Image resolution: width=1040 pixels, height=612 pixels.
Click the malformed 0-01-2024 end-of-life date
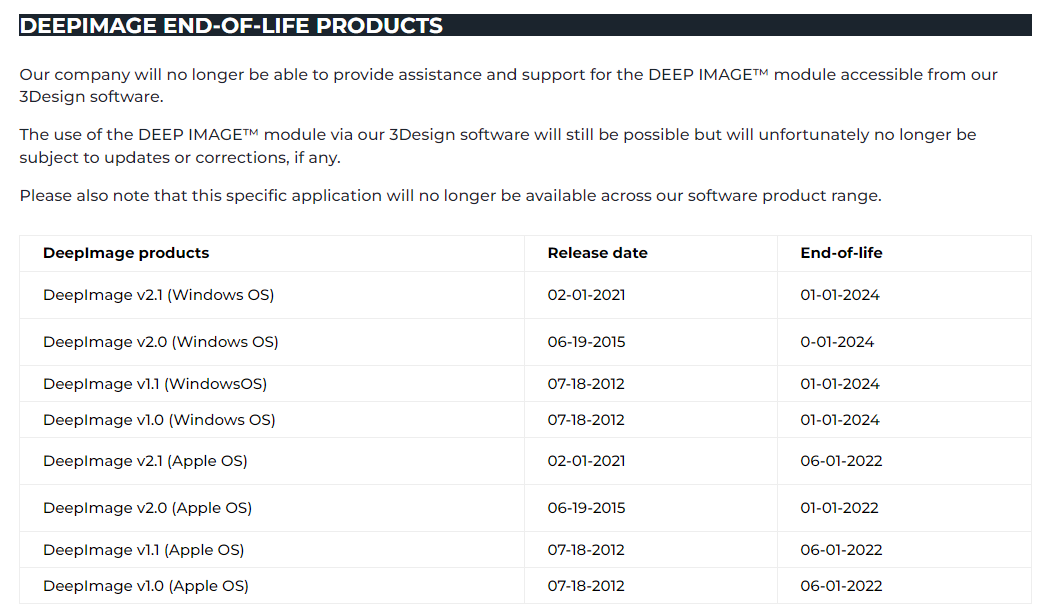[x=837, y=342]
